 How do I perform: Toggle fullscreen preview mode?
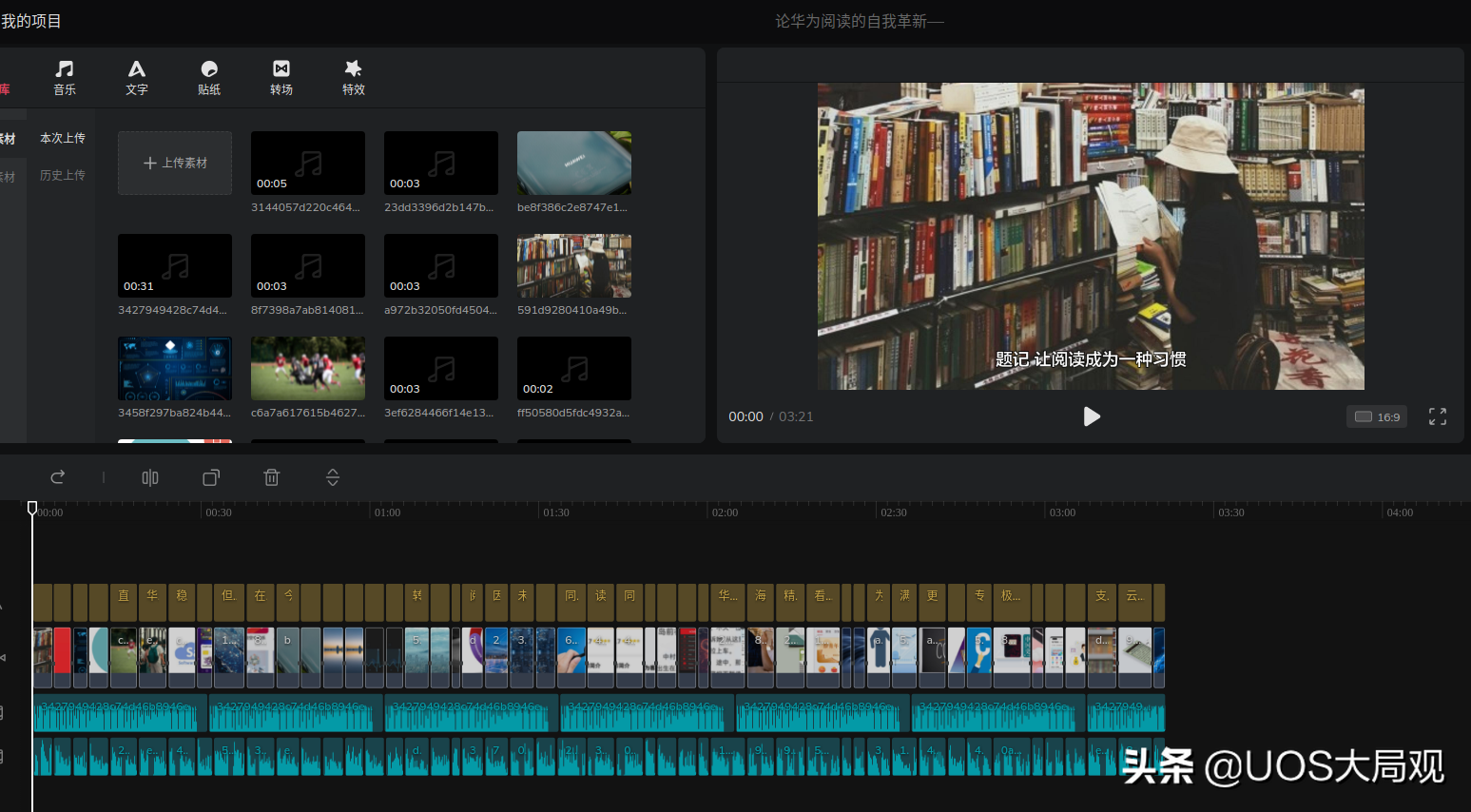pyautogui.click(x=1438, y=416)
